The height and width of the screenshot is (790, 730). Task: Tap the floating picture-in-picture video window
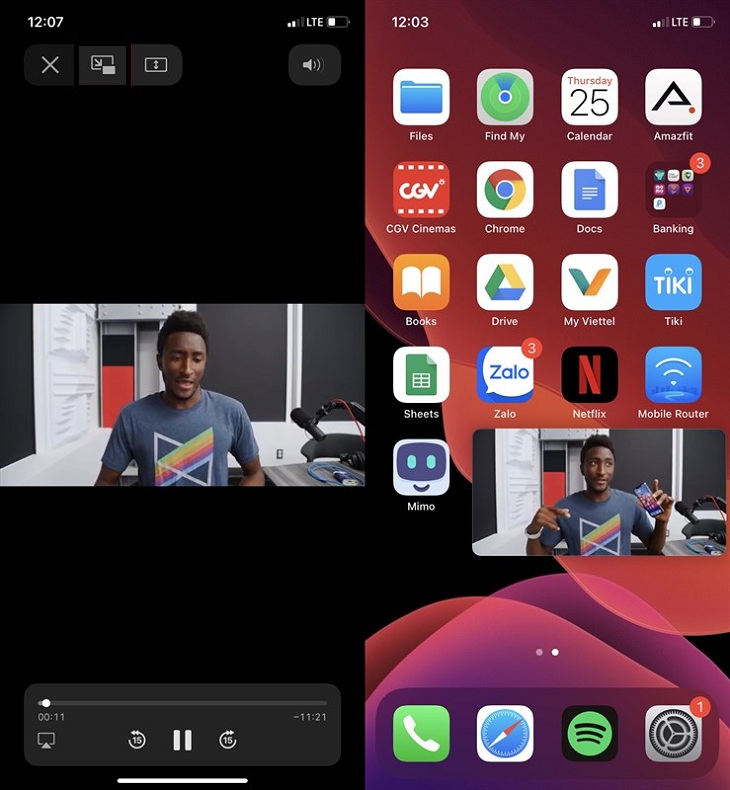click(599, 492)
